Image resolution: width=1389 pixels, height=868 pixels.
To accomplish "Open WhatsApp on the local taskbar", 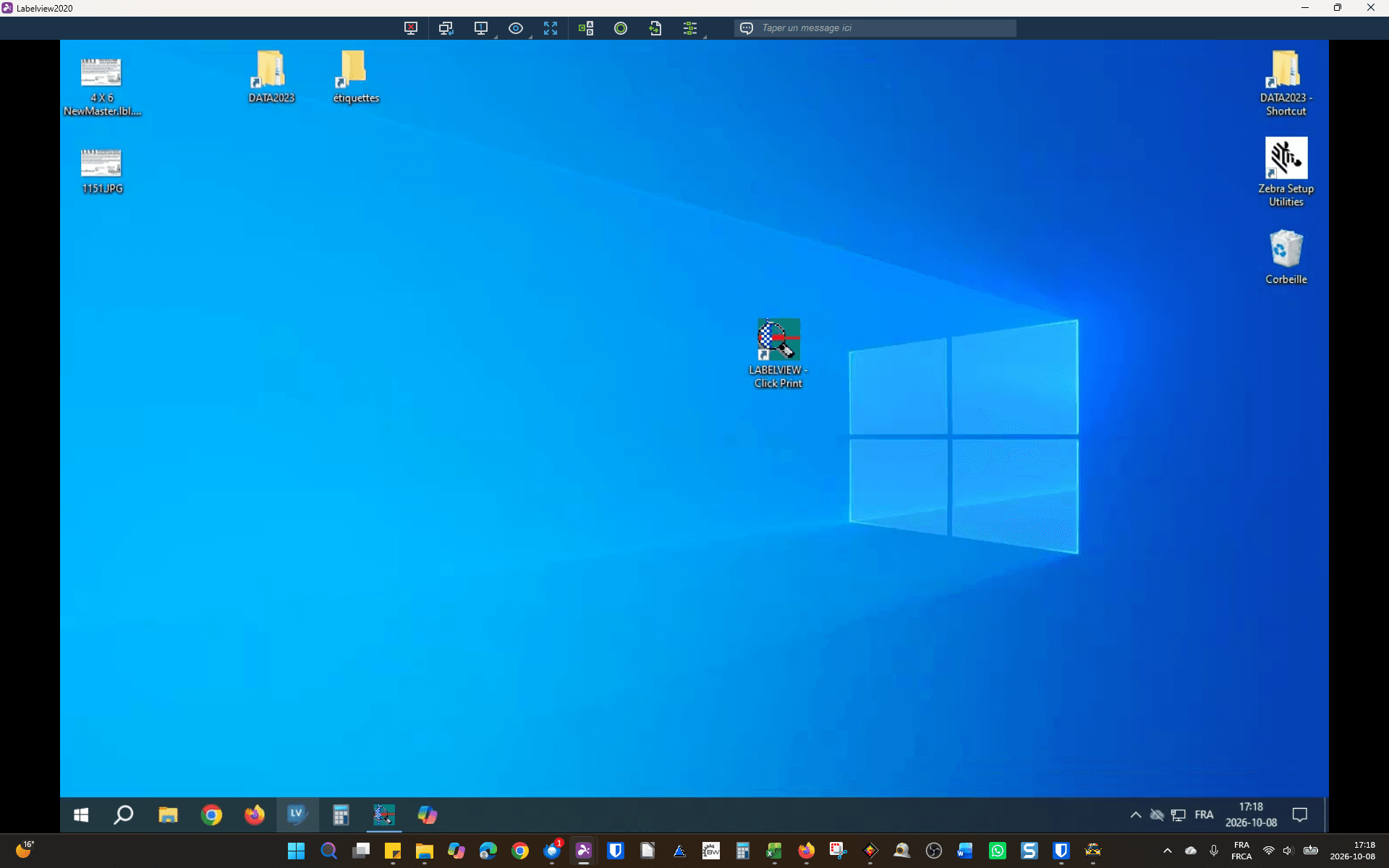I will click(998, 851).
